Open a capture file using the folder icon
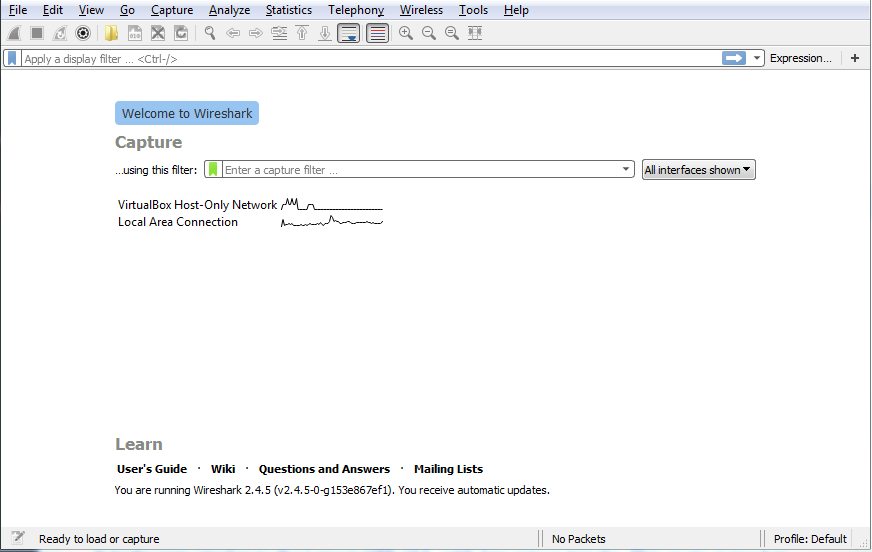Screen dimensions: 872x552 [111, 33]
